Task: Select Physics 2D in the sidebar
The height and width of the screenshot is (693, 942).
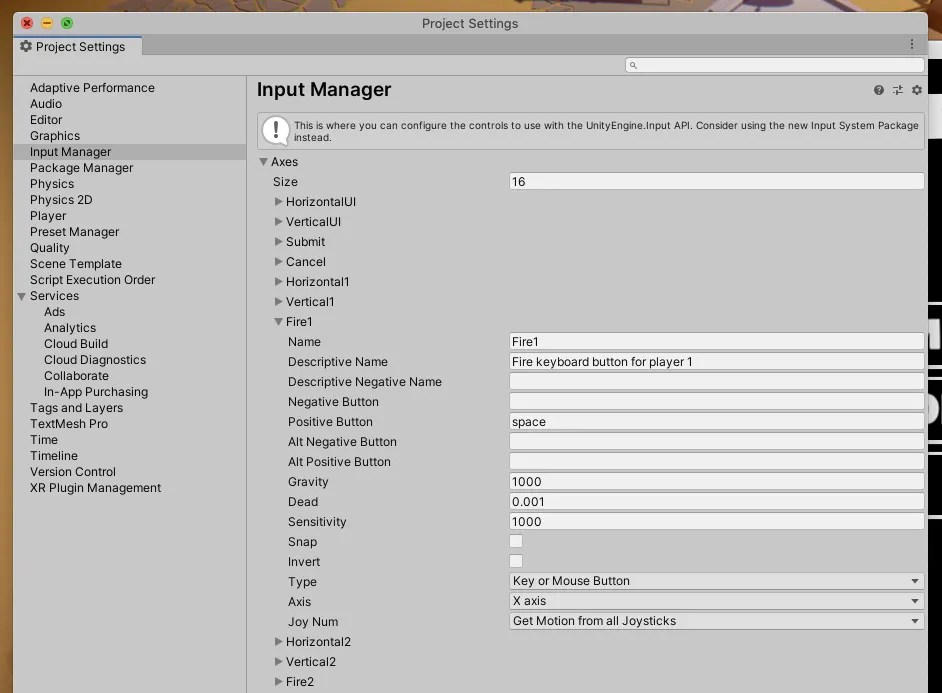Action: pos(61,199)
